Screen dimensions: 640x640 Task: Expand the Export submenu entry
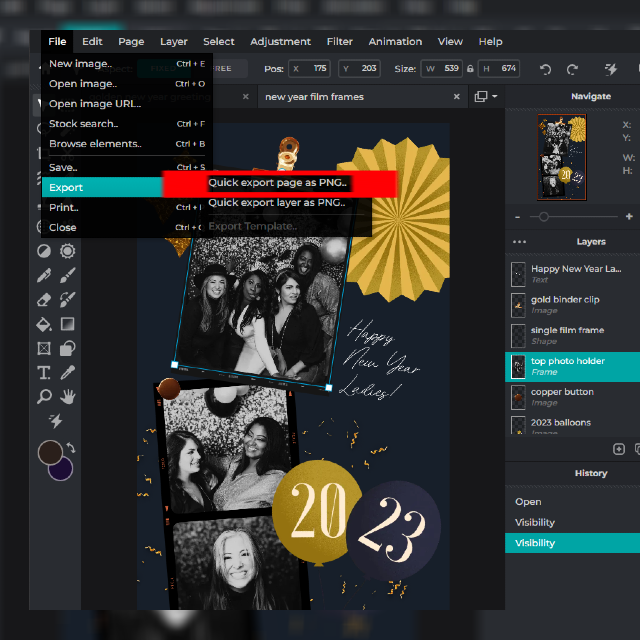pos(102,187)
